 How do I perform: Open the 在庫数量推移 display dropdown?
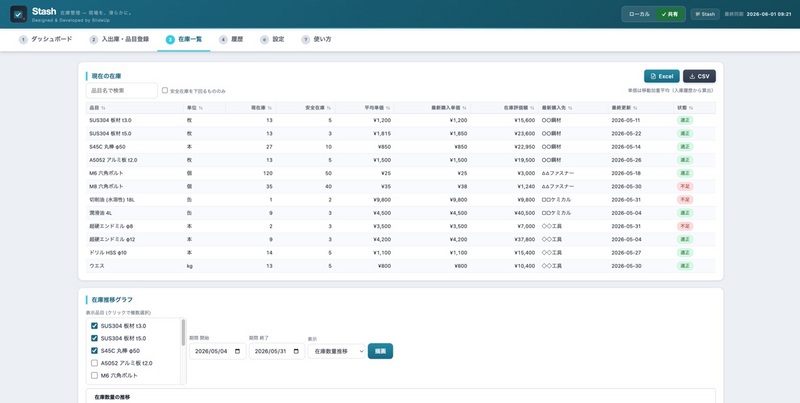point(336,351)
